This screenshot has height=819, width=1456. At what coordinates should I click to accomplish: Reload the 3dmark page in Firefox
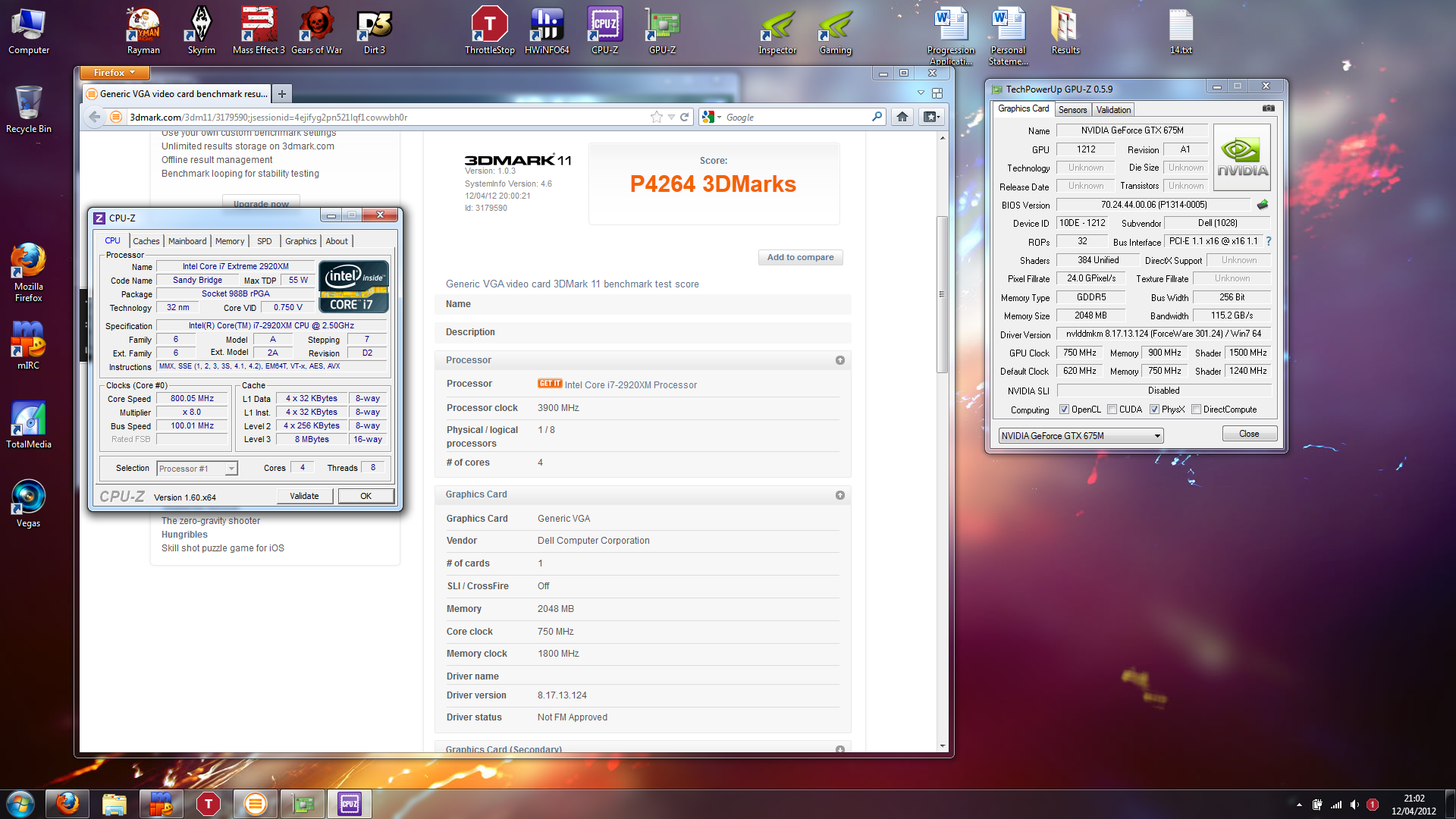[684, 117]
